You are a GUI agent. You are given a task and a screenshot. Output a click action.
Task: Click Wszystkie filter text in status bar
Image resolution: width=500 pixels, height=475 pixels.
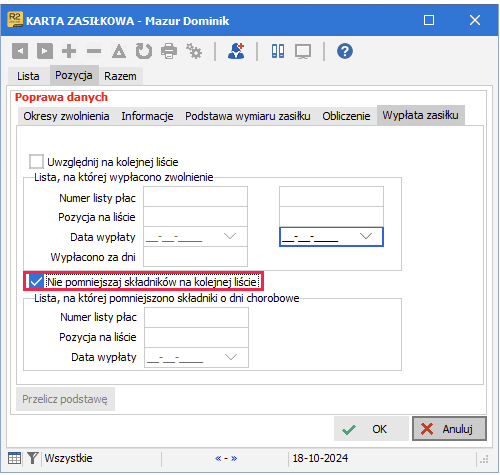point(68,458)
